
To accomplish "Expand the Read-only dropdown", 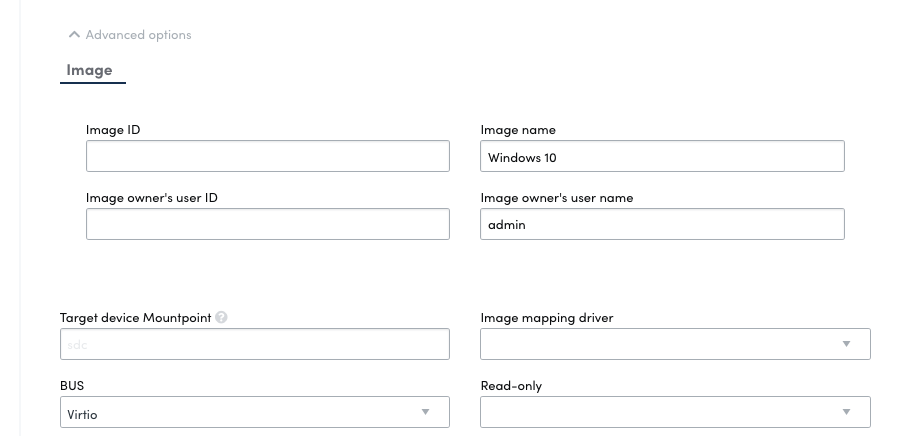I will click(x=660, y=412).
